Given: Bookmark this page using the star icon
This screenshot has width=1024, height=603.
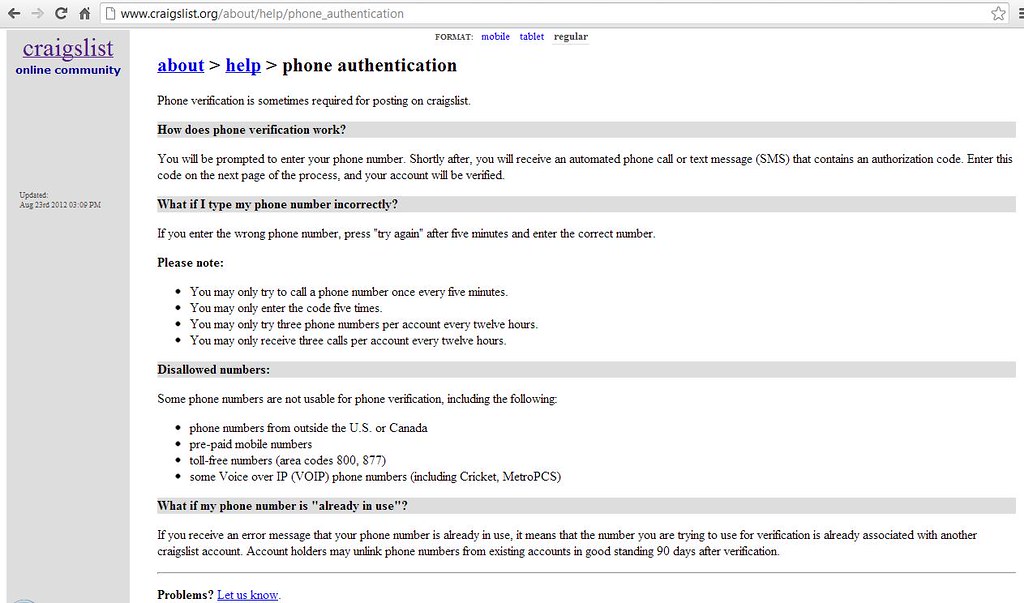Looking at the screenshot, I should 997,14.
